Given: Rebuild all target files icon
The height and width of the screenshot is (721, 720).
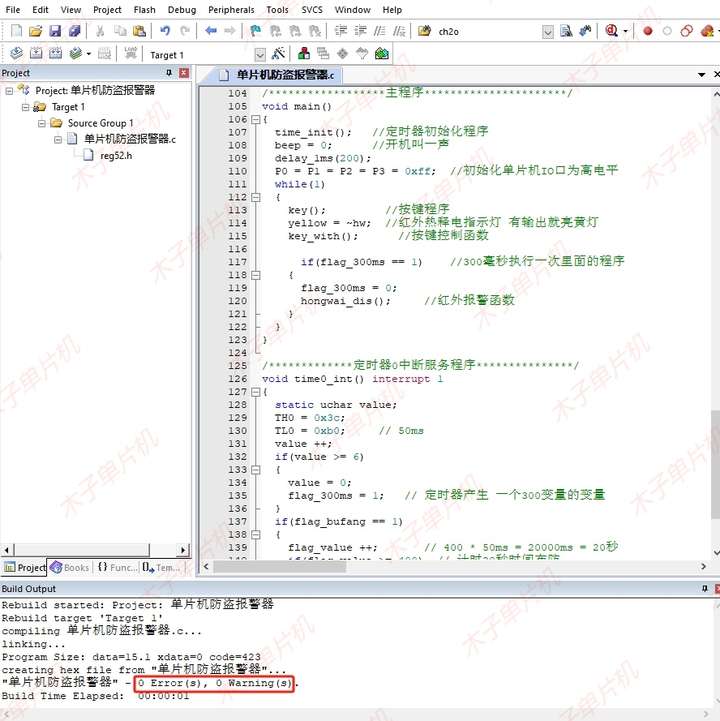Looking at the screenshot, I should click(55, 54).
